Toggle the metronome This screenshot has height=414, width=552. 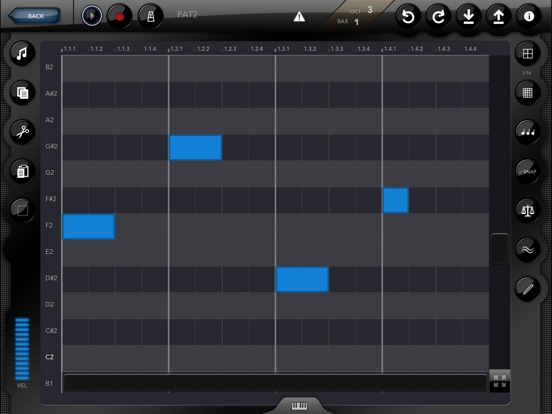coord(151,16)
